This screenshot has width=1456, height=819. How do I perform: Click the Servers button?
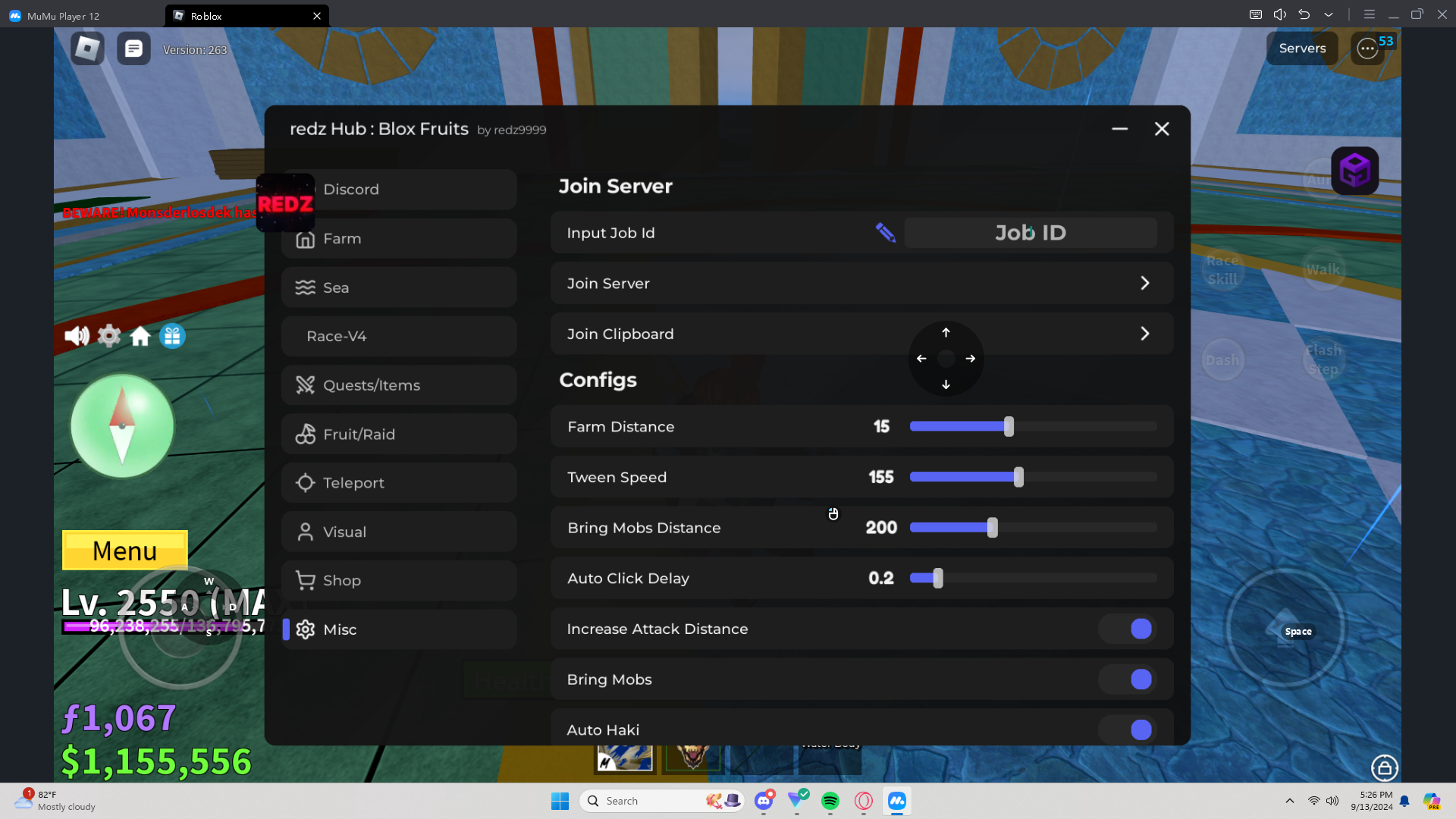point(1302,49)
